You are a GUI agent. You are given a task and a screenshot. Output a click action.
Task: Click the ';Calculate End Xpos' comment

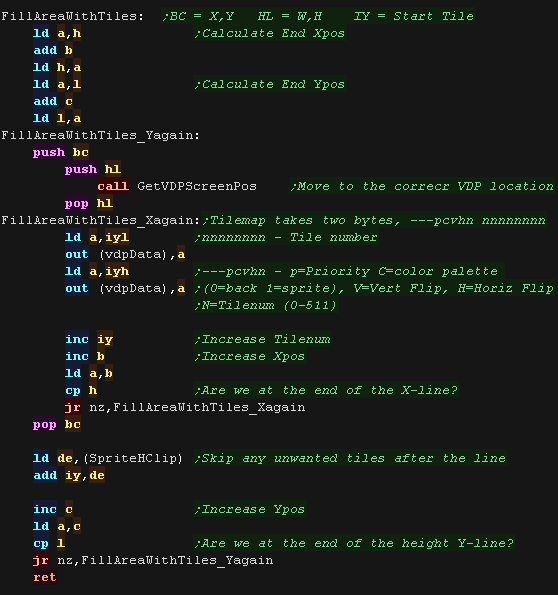pyautogui.click(x=270, y=33)
